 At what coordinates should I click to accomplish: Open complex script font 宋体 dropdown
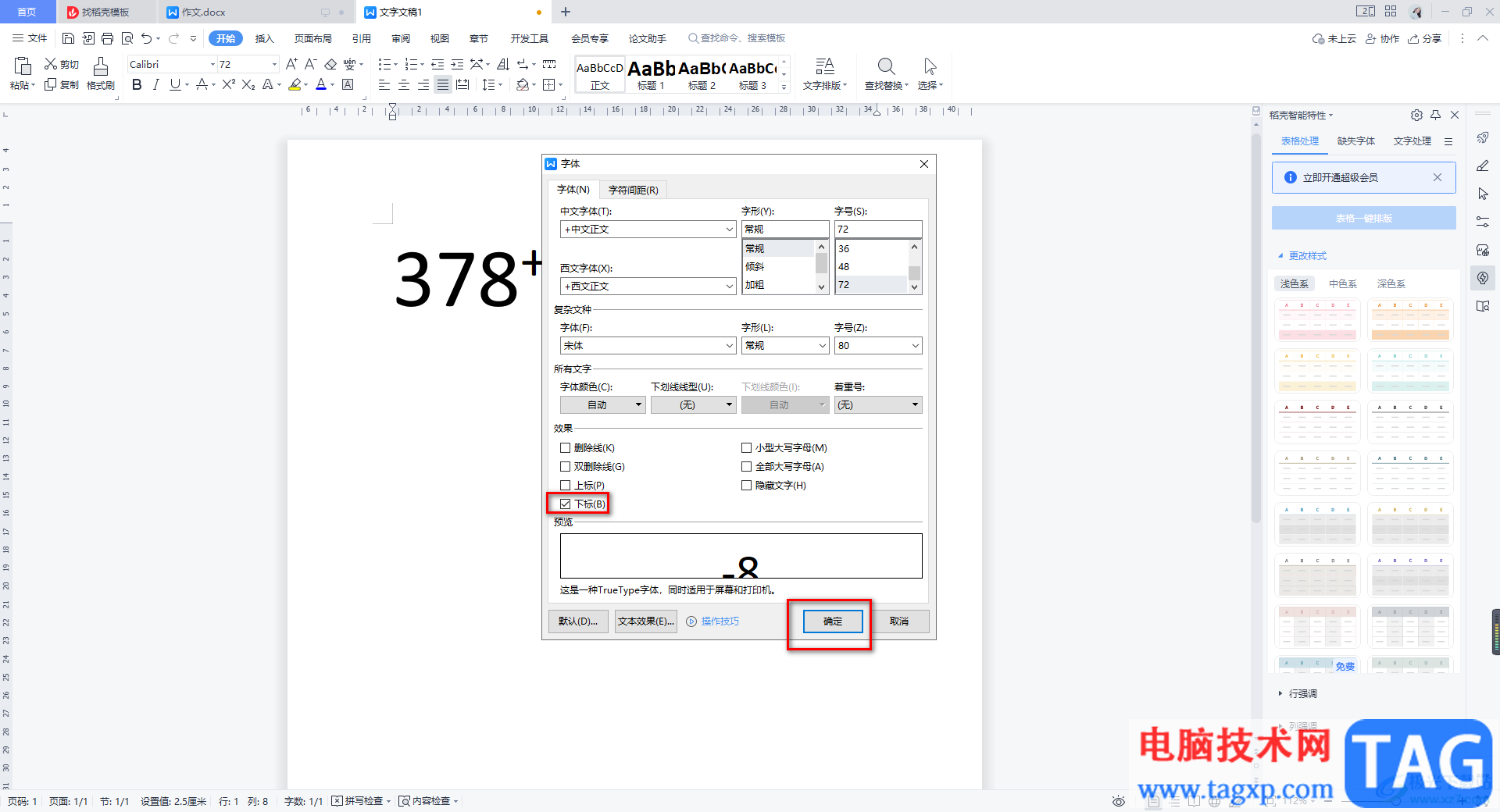pyautogui.click(x=730, y=346)
